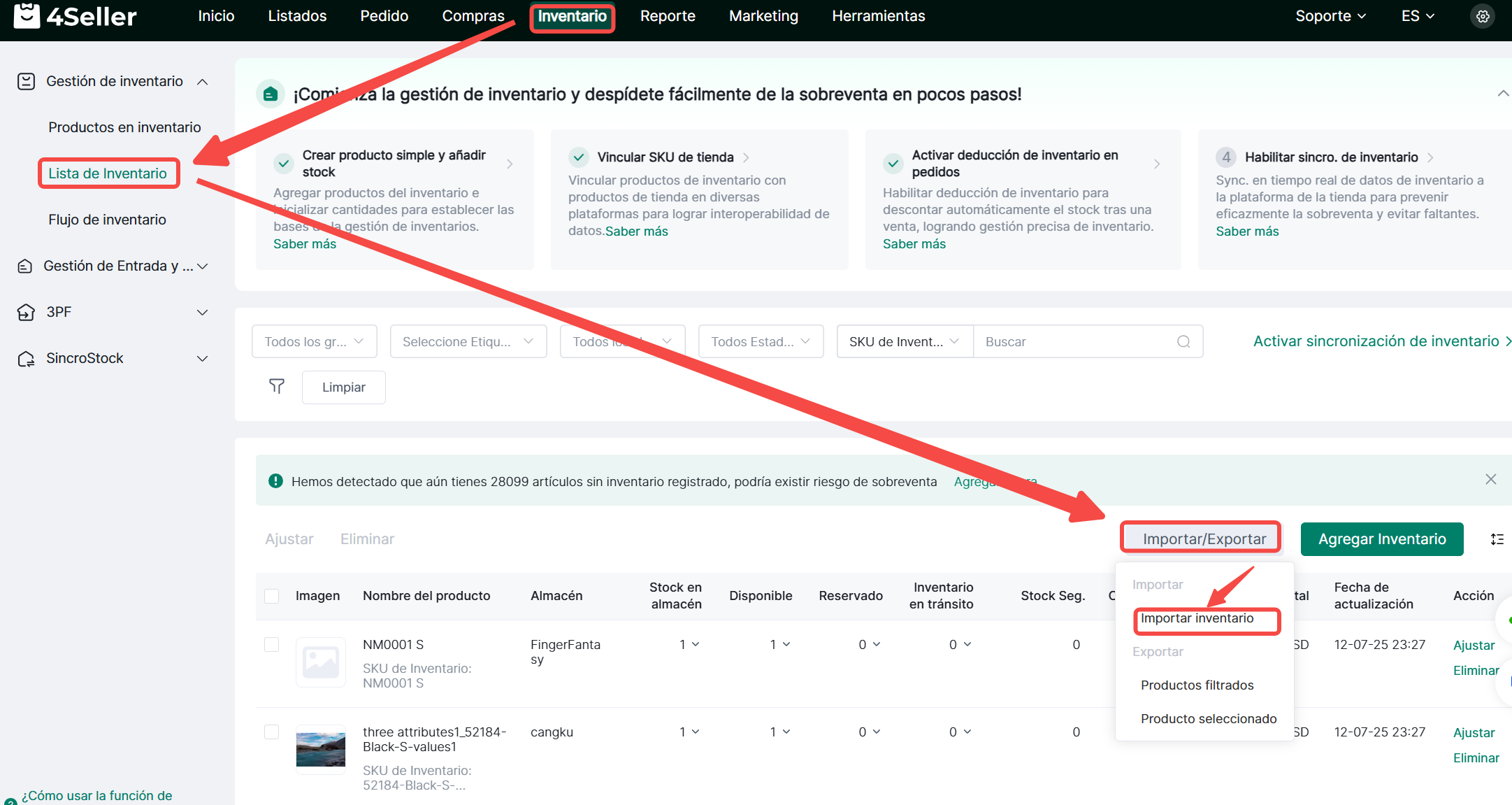
Task: Click the settings gear icon
Action: 1483,16
